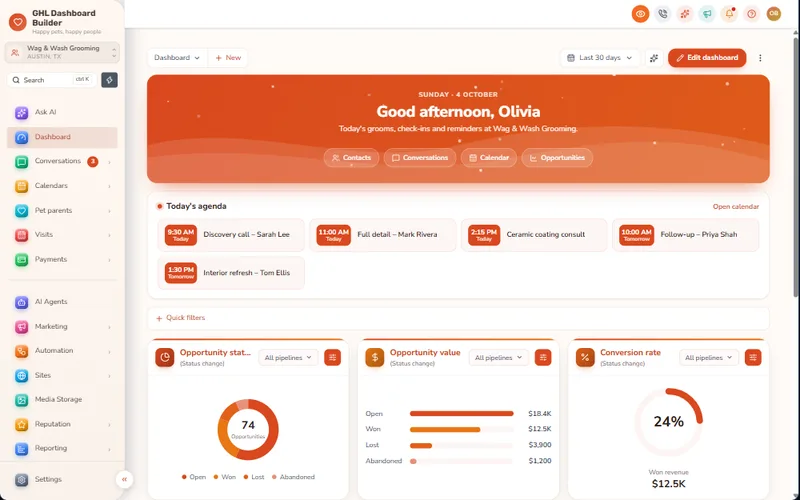Click the 74 Opportunities donut chart
This screenshot has width=800, height=500.
(x=248, y=430)
